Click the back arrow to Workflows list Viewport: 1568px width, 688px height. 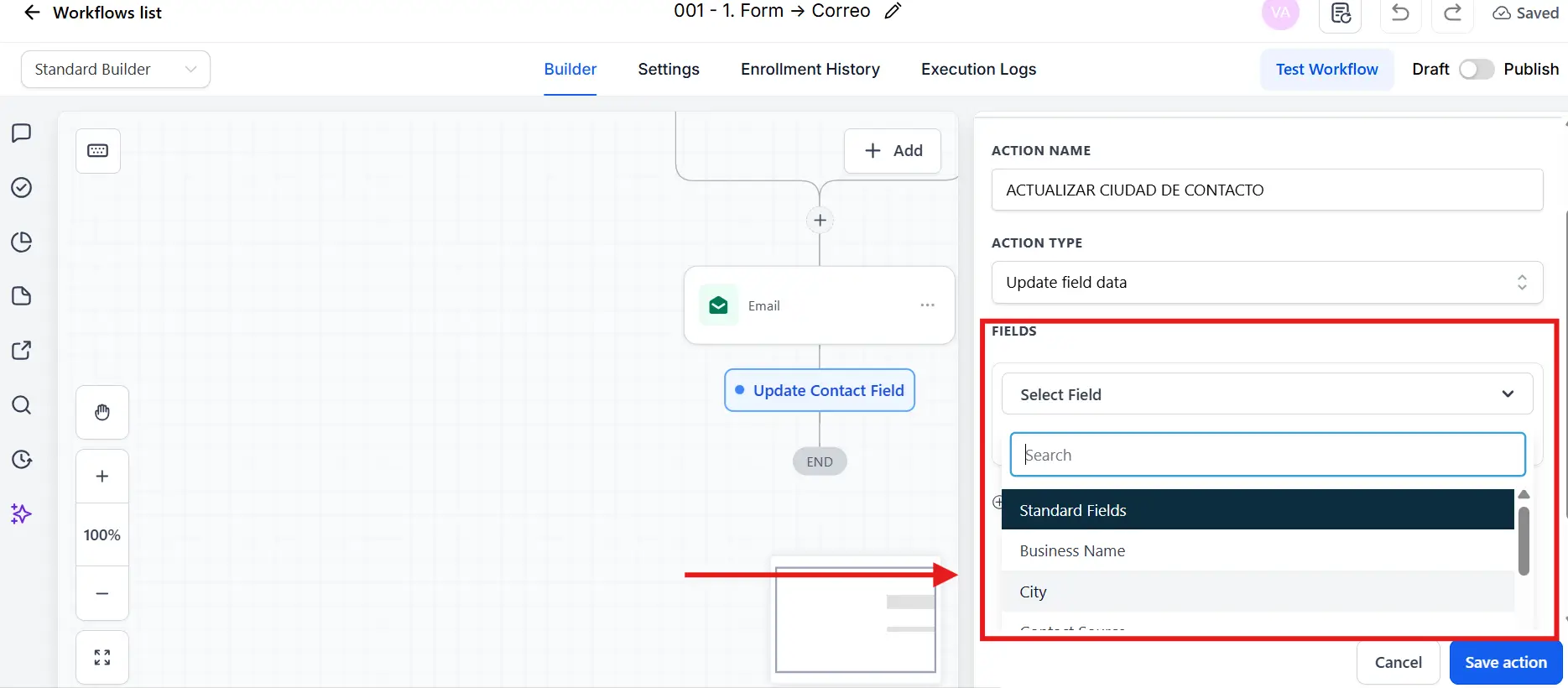(x=32, y=13)
